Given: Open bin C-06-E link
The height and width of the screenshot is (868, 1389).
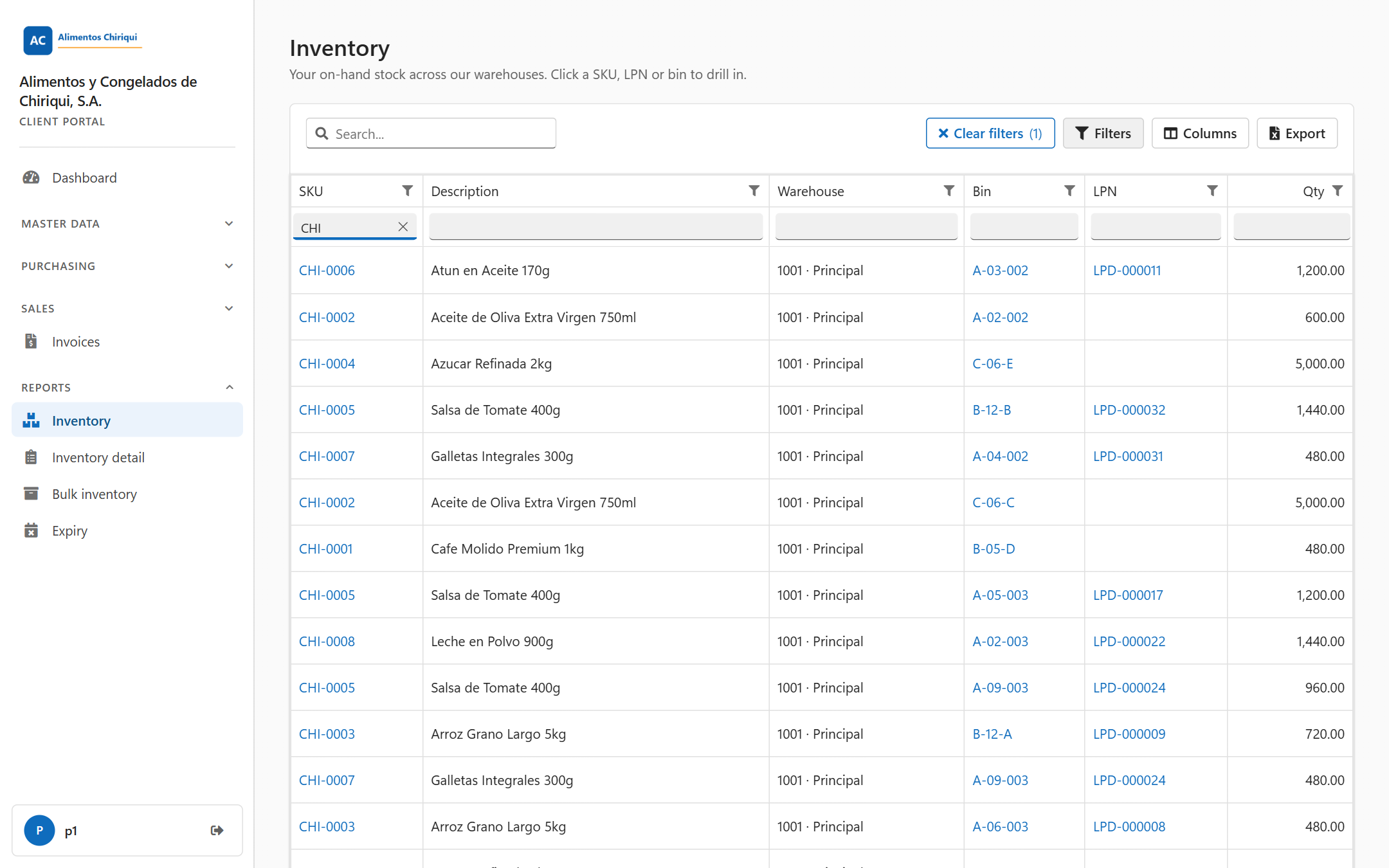Looking at the screenshot, I should click(992, 364).
